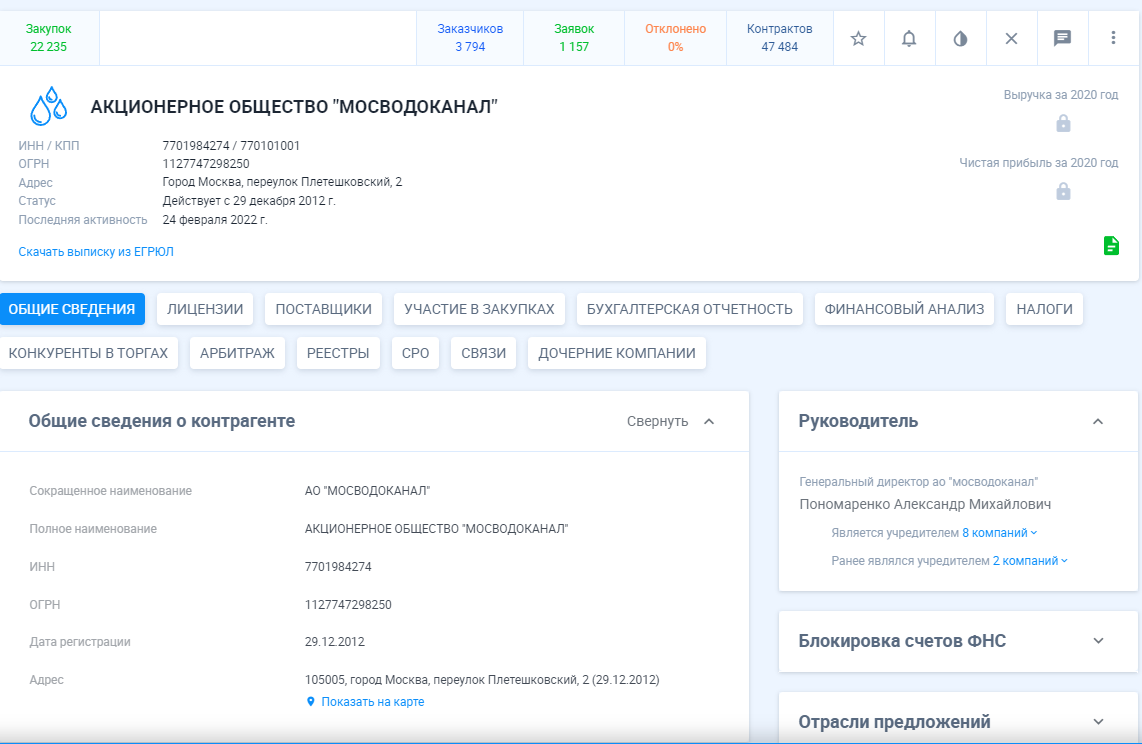The image size is (1142, 744).
Task: Open the comment message icon
Action: (1062, 38)
